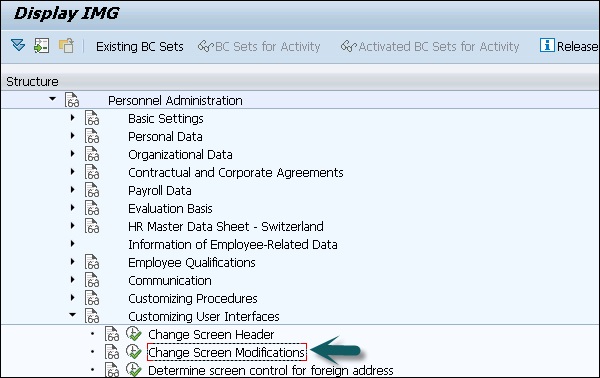This screenshot has height=378, width=600.
Task: Expand Information of Employee-Related Data node
Action: [72, 244]
